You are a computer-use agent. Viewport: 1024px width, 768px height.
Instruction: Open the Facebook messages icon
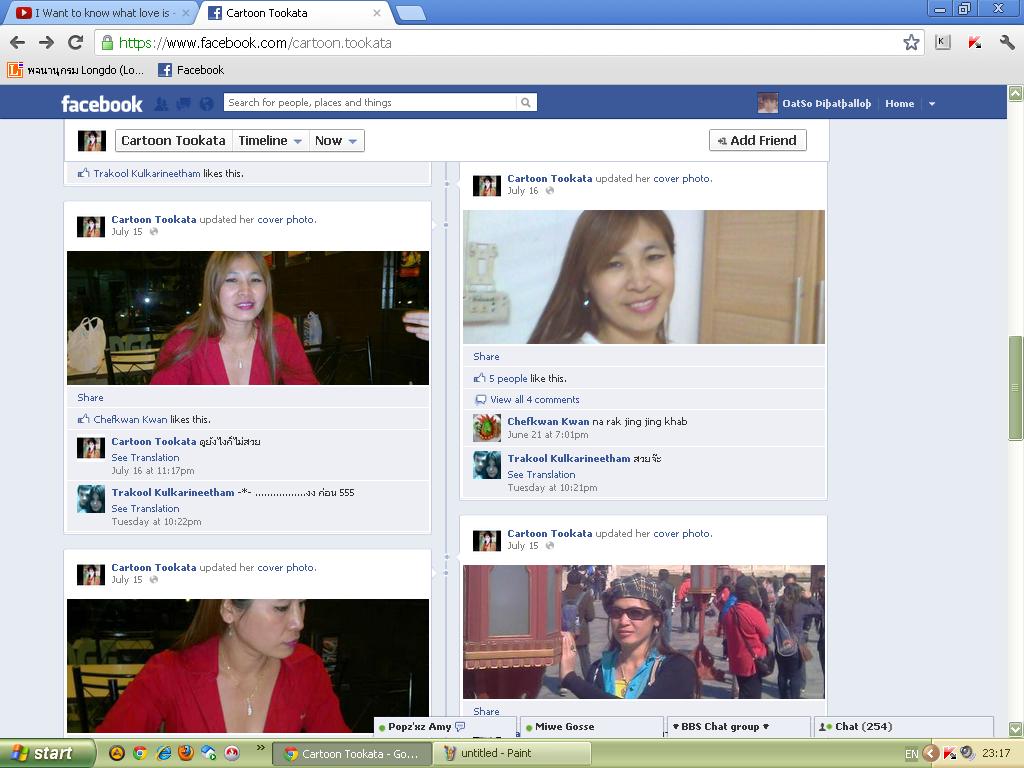184,104
